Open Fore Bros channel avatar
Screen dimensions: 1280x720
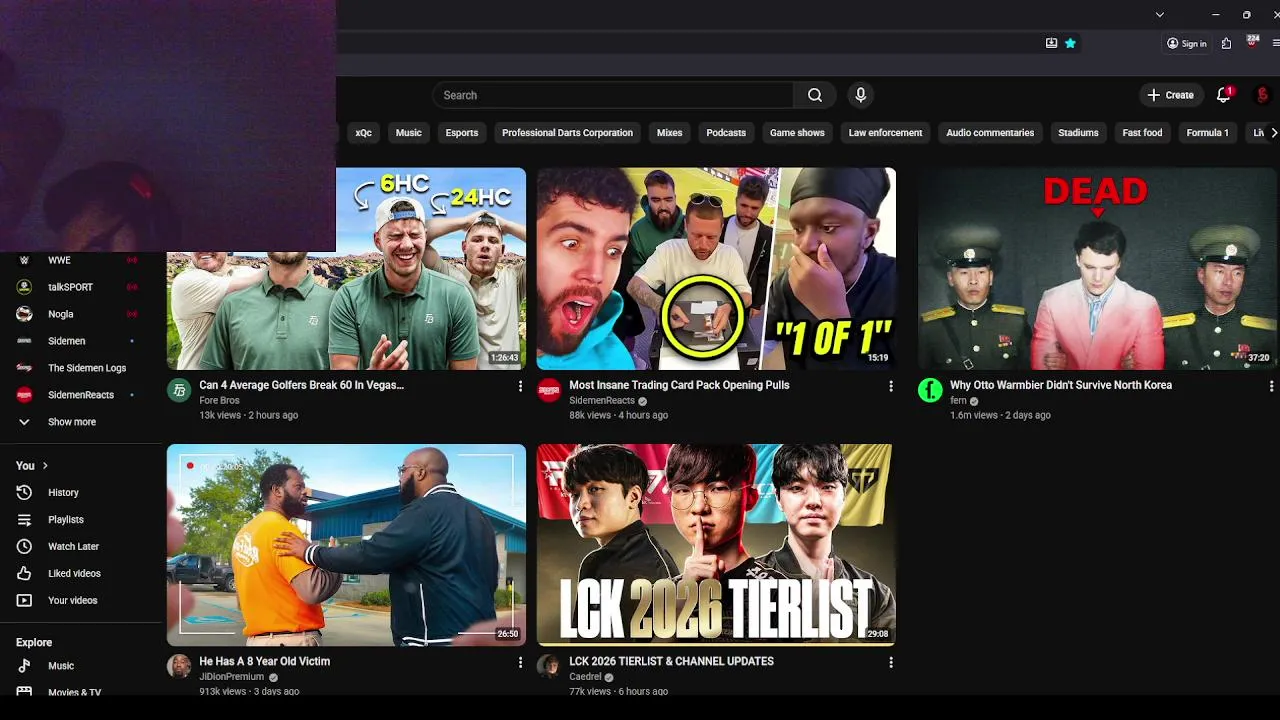pos(179,390)
